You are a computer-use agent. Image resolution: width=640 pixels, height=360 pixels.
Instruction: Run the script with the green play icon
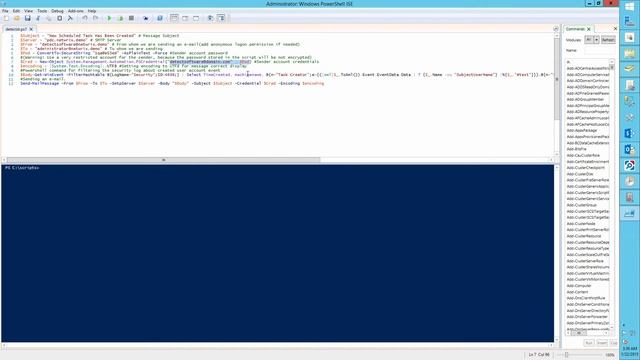[x=109, y=18]
